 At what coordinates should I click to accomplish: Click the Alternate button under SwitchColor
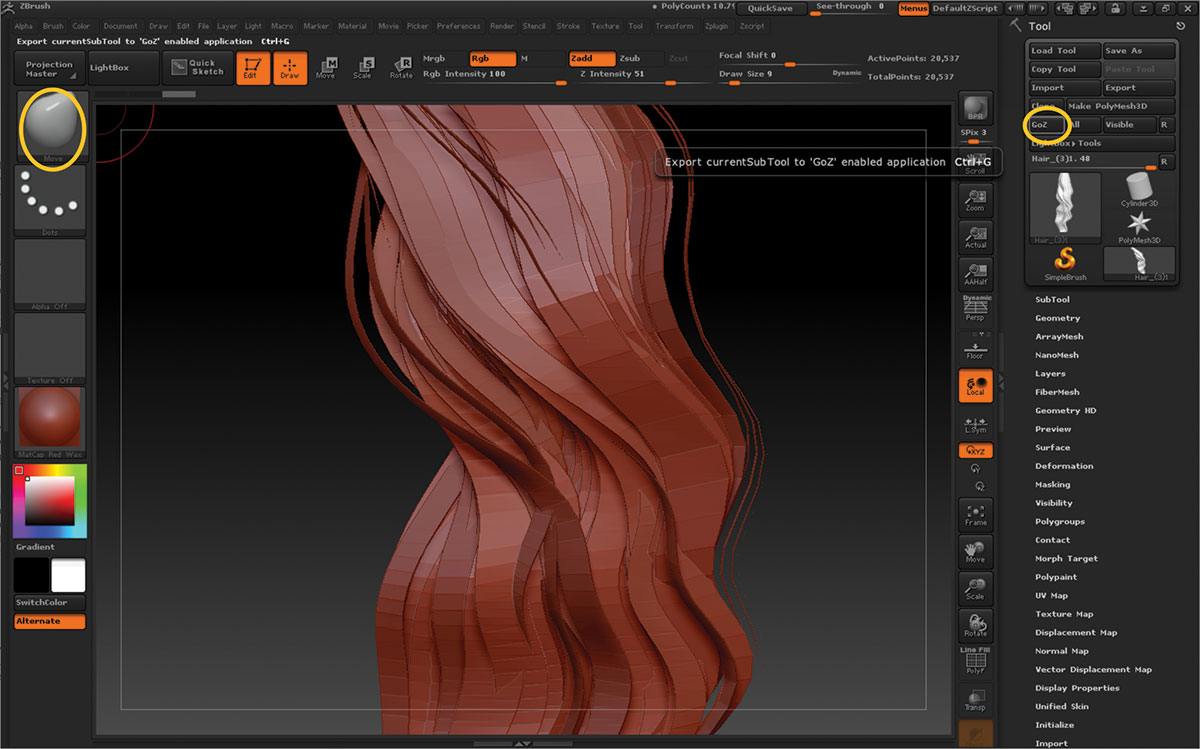[x=50, y=621]
